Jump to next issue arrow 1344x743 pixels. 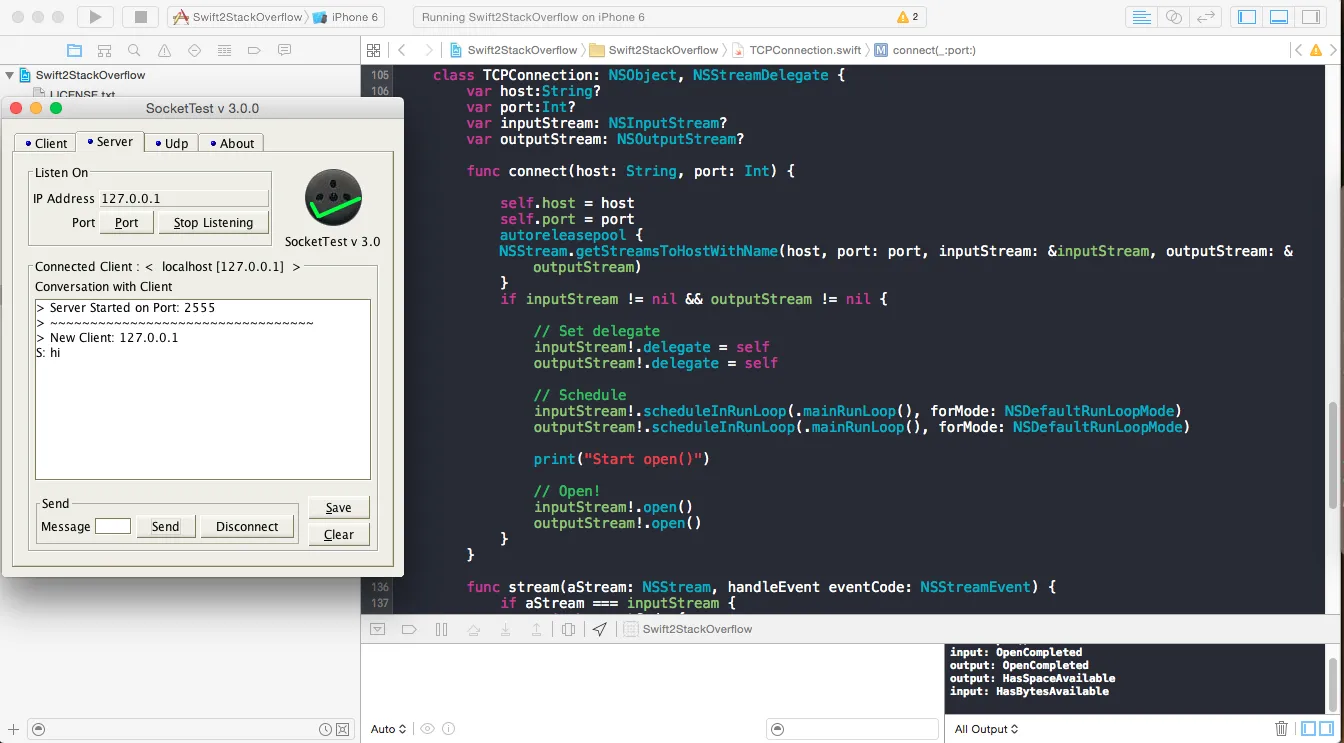pos(1334,50)
